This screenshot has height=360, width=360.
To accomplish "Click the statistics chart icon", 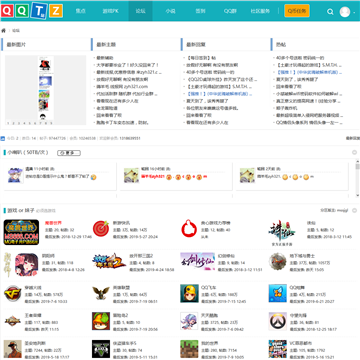I will [3, 138].
